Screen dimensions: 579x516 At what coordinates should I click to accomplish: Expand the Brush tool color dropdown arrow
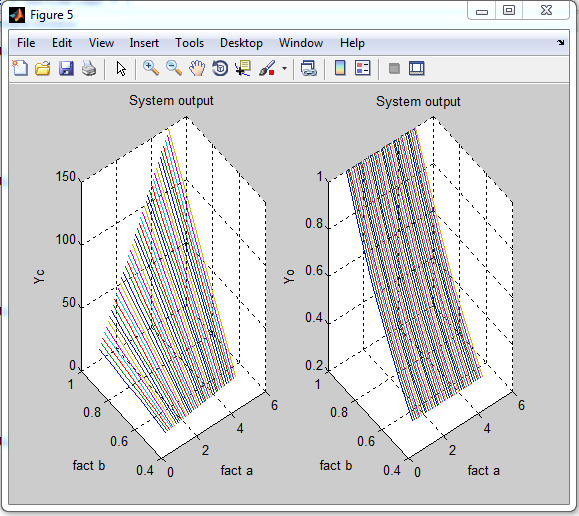point(284,68)
